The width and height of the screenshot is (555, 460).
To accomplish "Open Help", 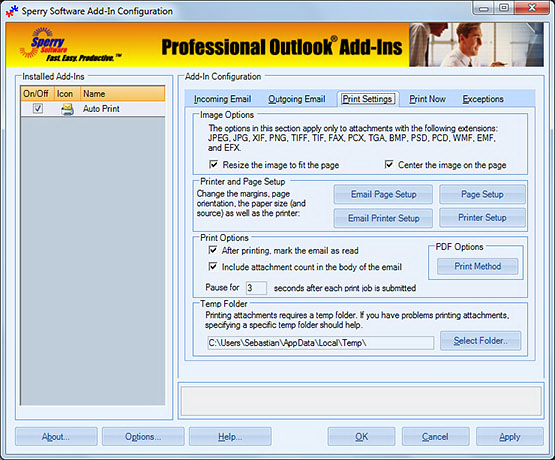I will coord(230,437).
